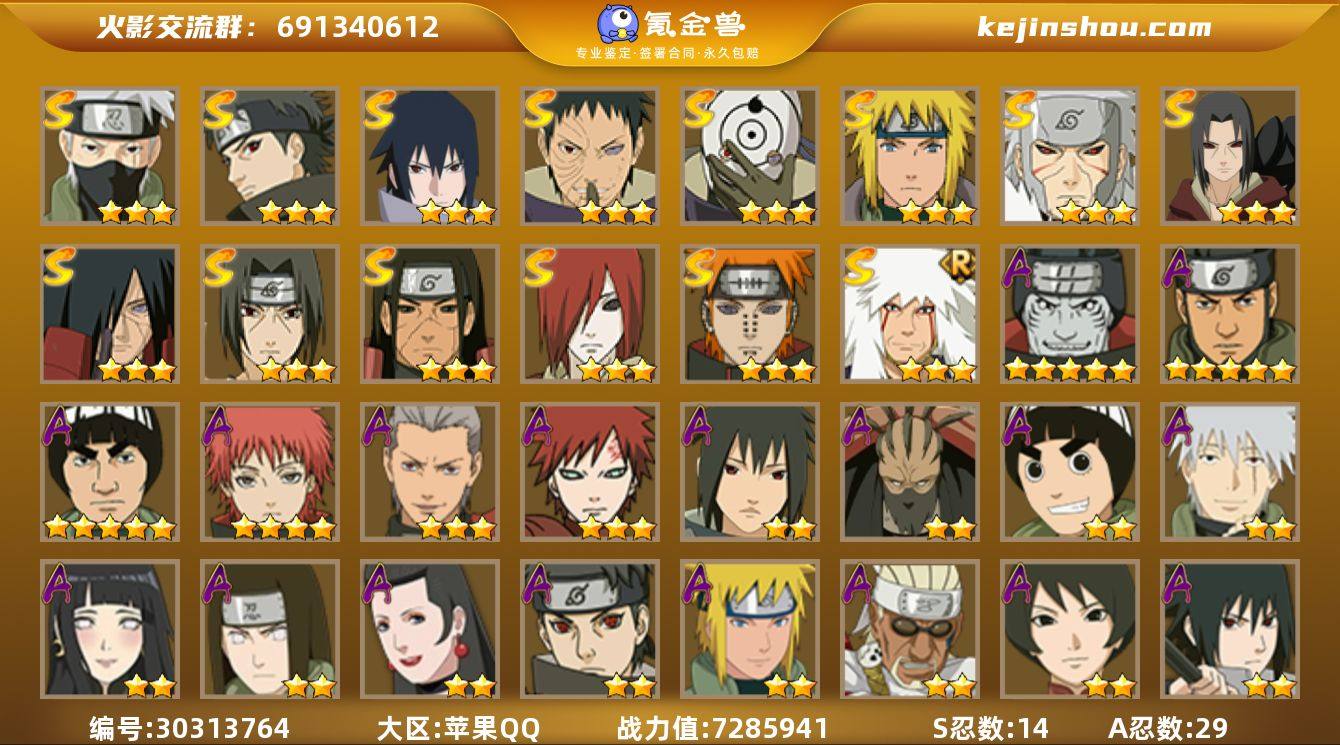Select the Kurenai portrait with red earring
1340x745 pixels.
click(429, 629)
